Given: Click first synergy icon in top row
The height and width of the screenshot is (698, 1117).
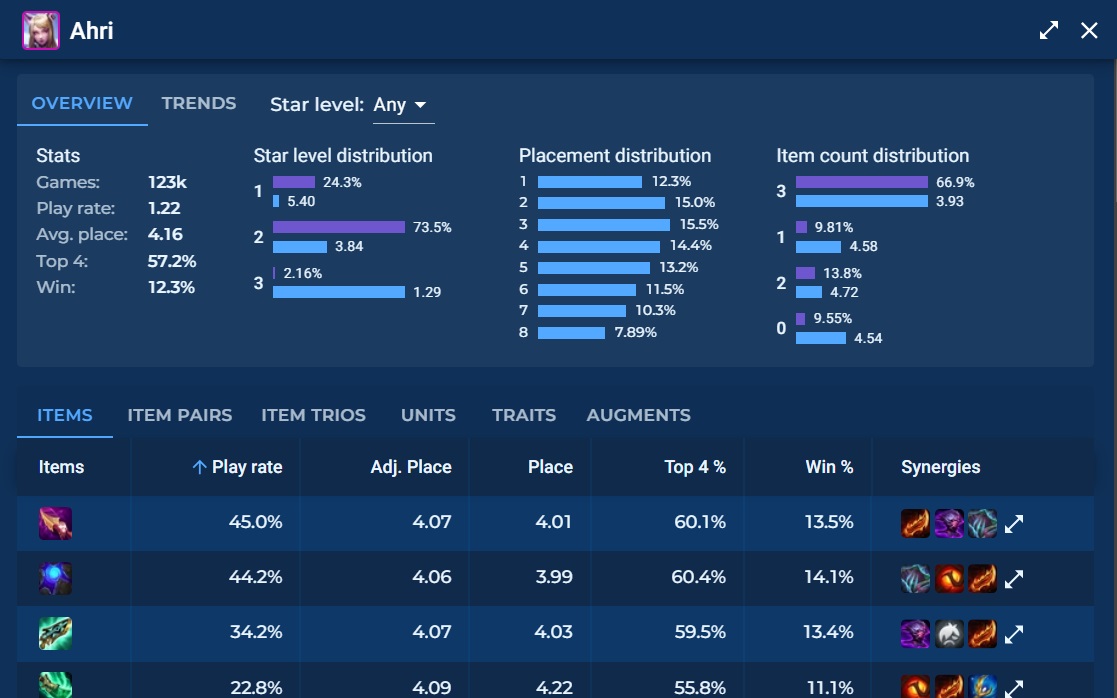Looking at the screenshot, I should point(915,524).
